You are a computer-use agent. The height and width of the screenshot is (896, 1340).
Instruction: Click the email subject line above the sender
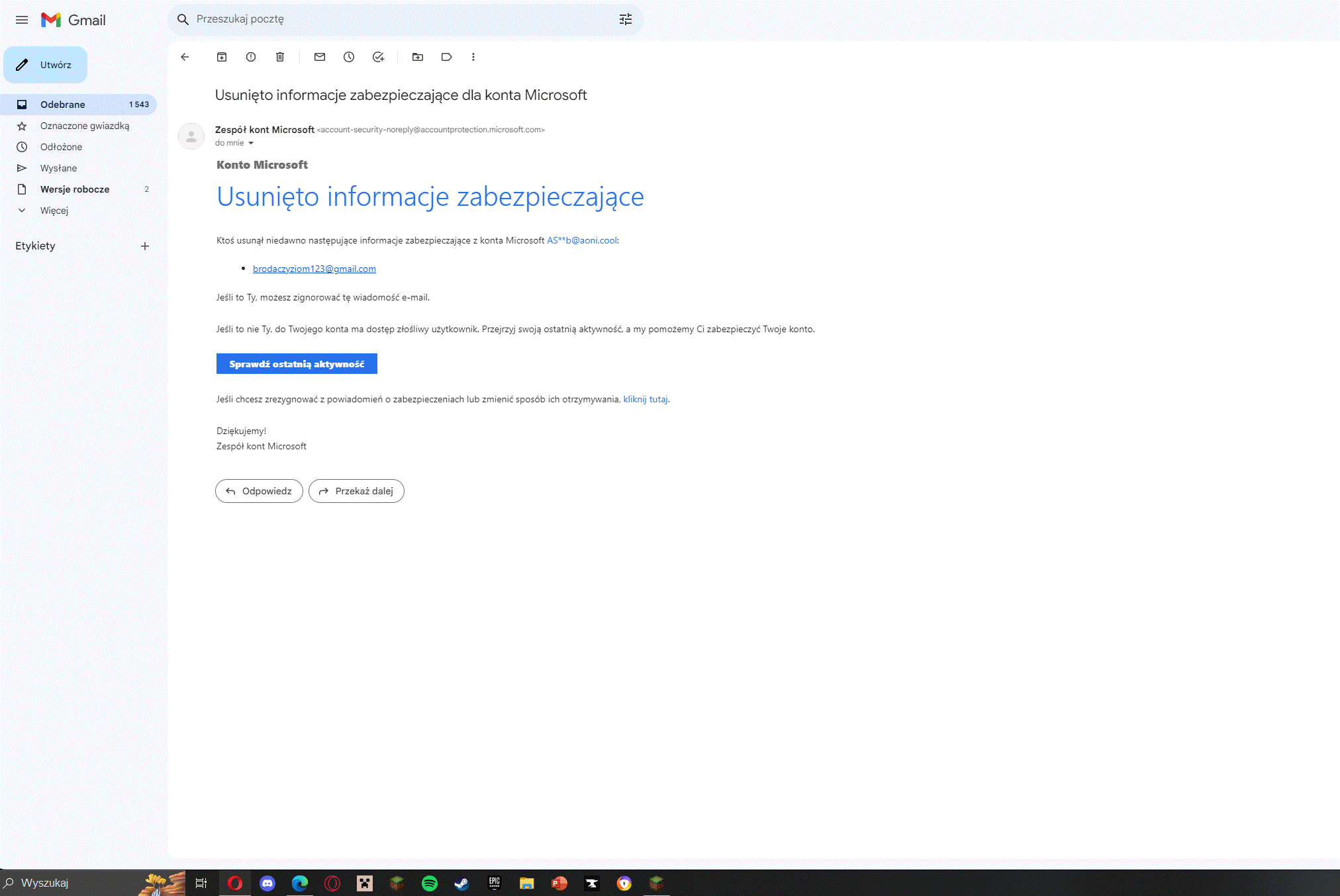401,95
